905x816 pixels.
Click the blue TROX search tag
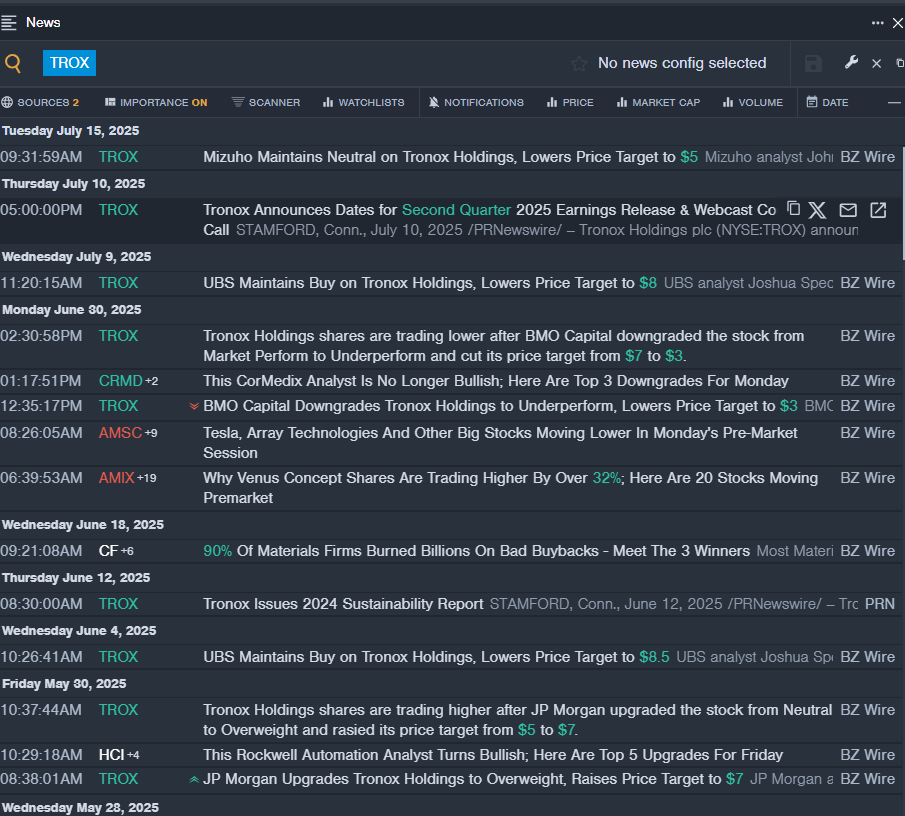[x=69, y=63]
